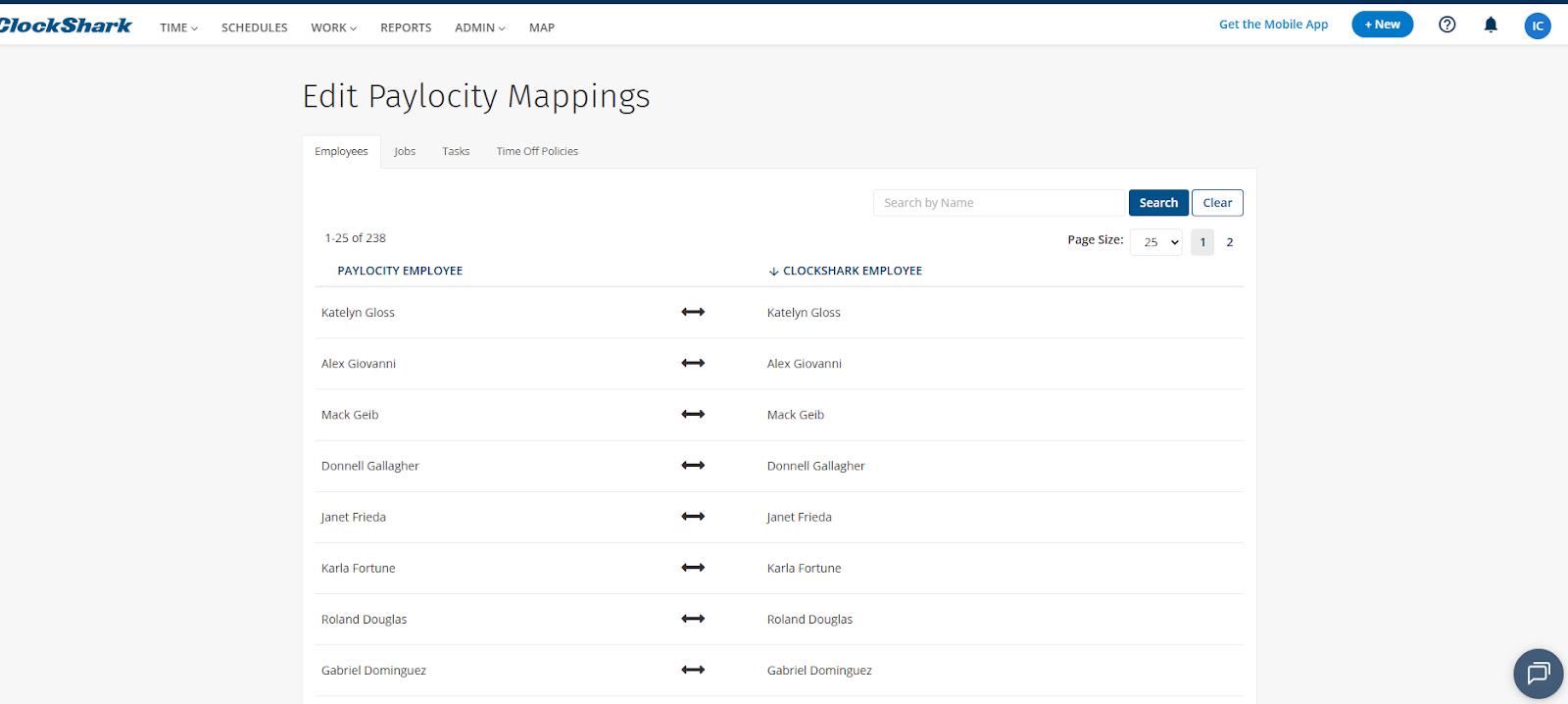This screenshot has width=1568, height=704.
Task: Open the help question mark icon
Action: click(x=1446, y=25)
